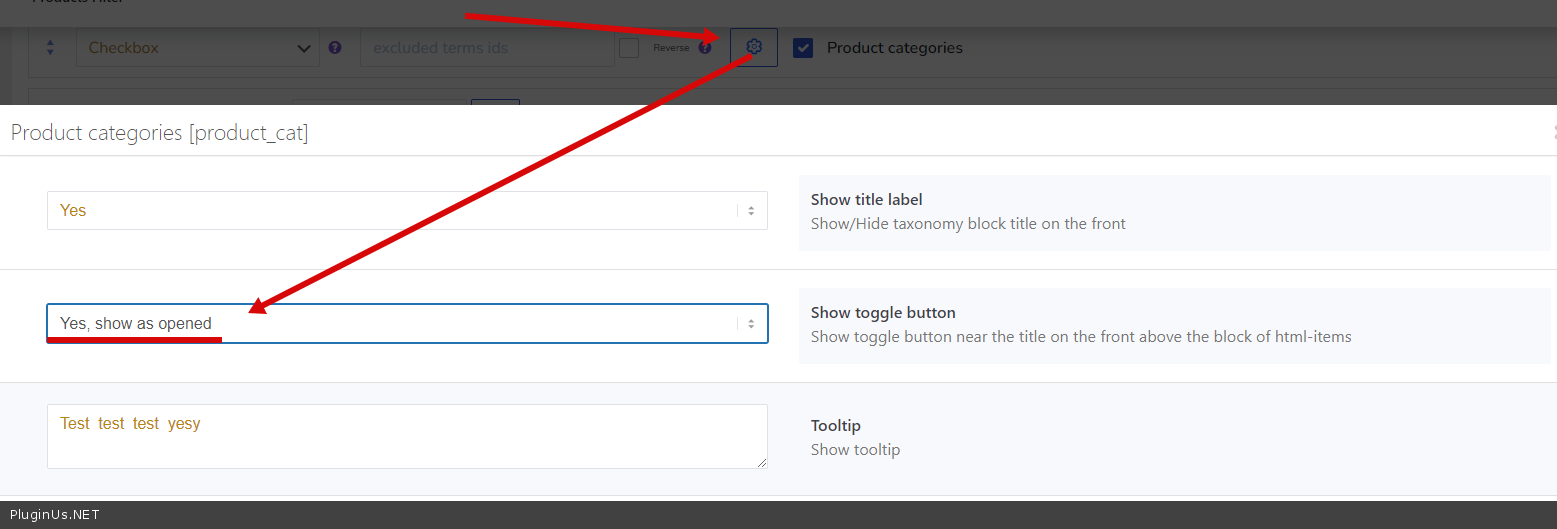Enable the Reverse checkbox
The image size is (1557, 529).
629,48
